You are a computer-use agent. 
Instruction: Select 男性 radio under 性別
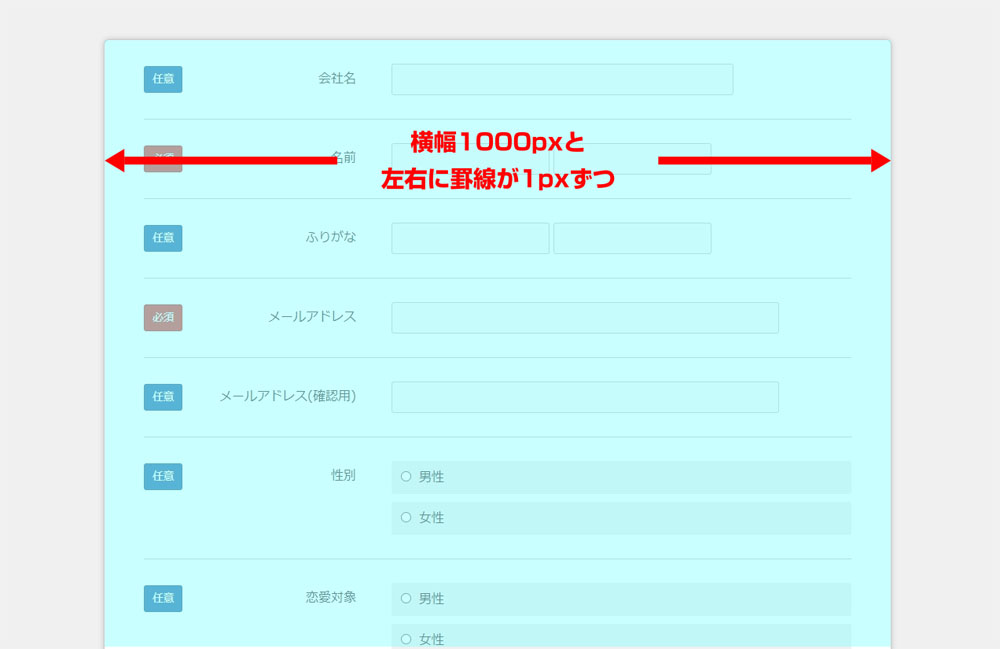(406, 476)
